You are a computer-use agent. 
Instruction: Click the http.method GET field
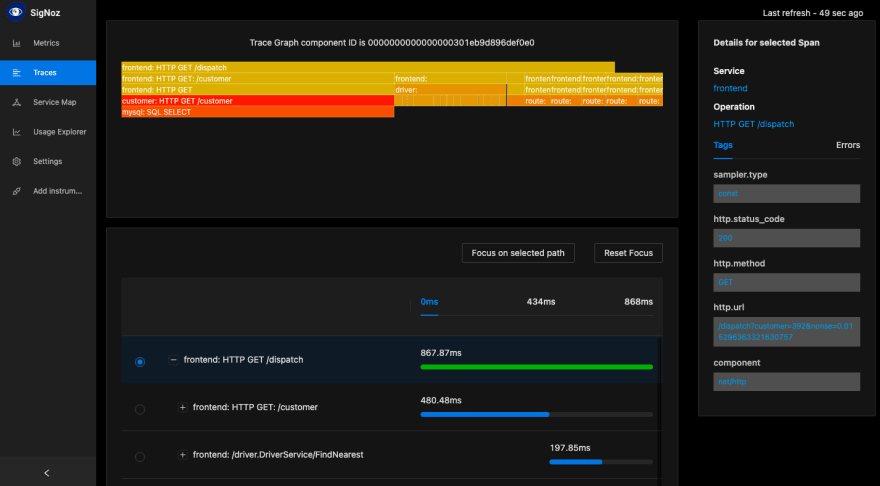pos(786,282)
